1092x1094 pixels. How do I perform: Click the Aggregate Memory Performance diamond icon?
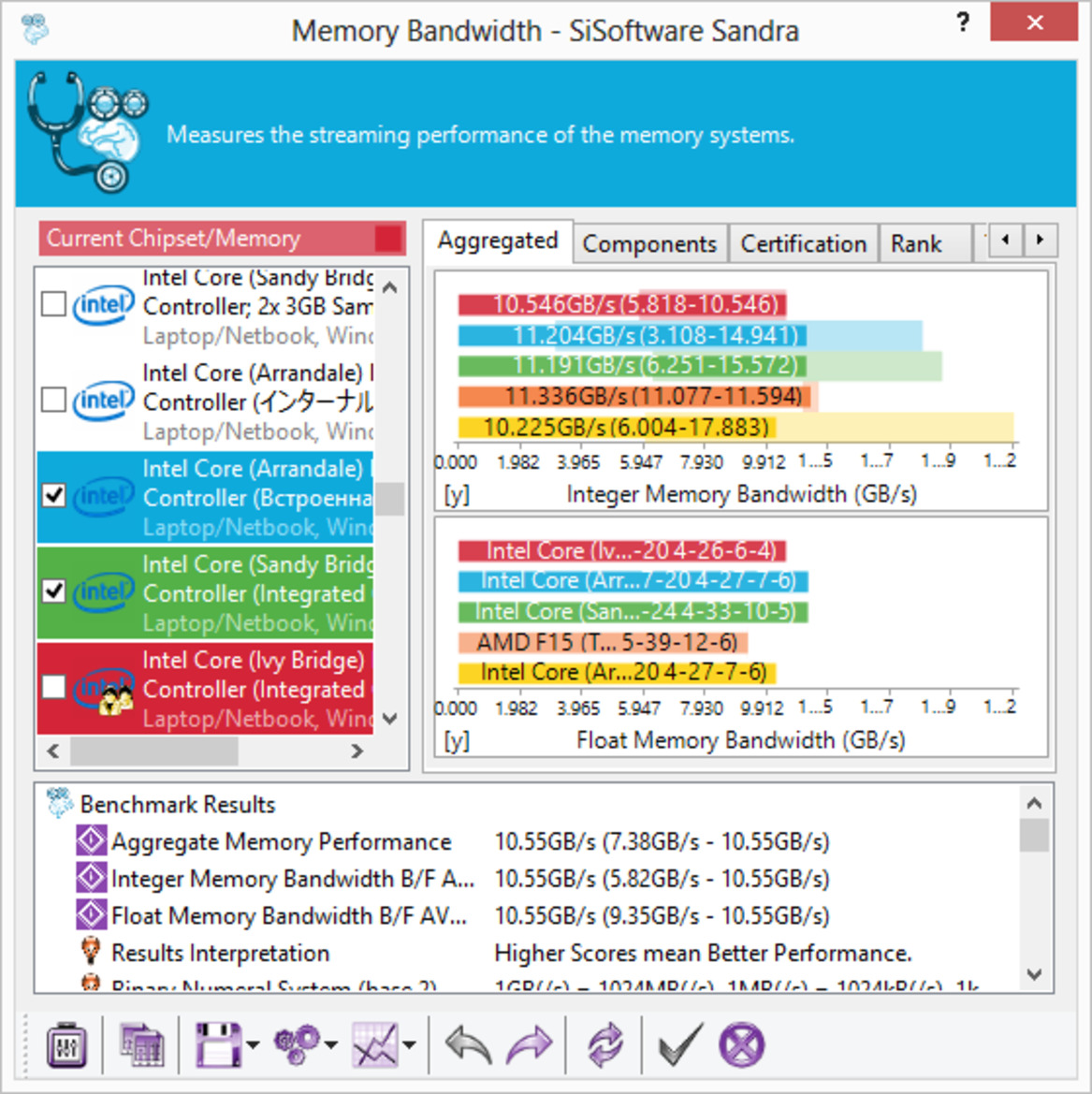92,840
